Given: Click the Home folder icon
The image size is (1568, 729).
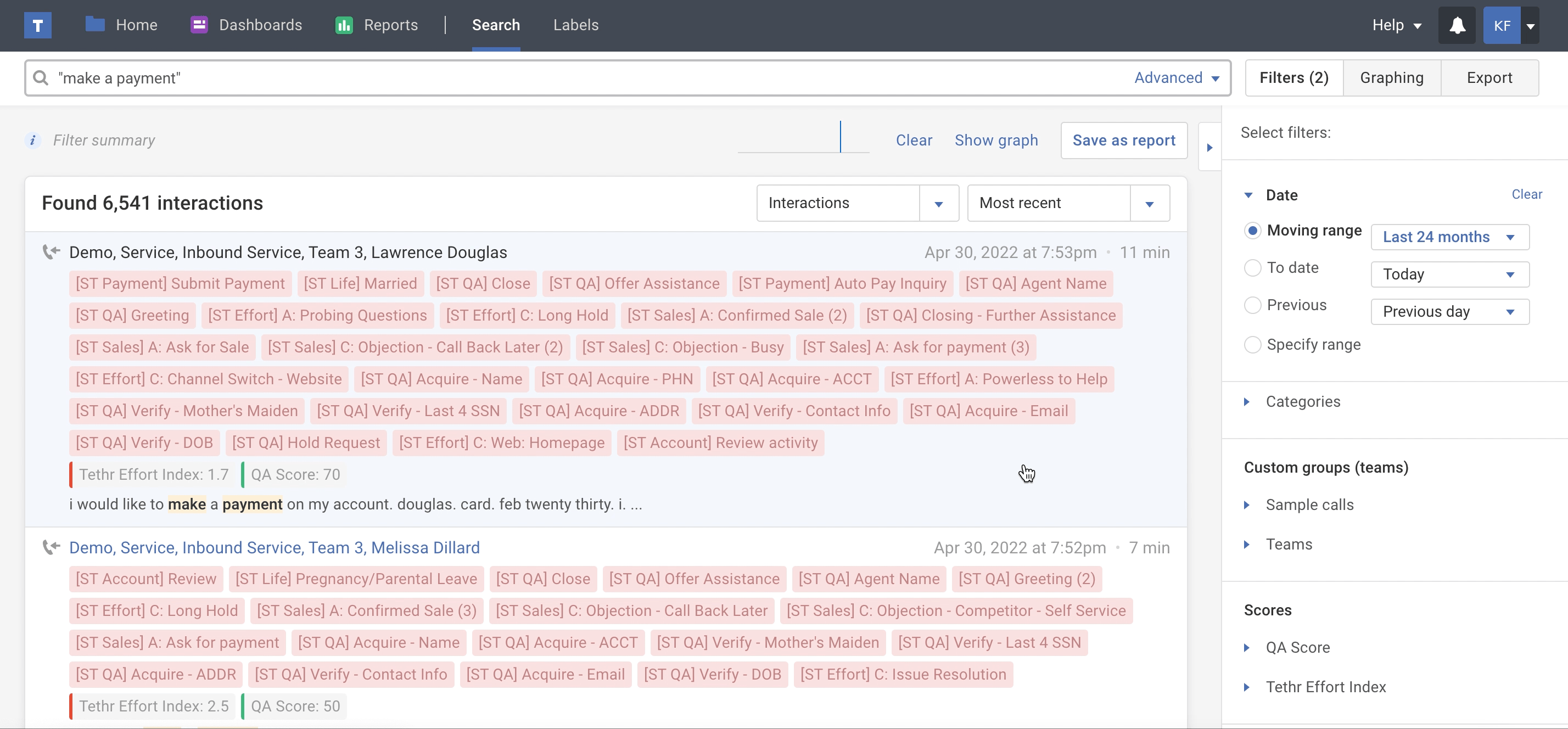Looking at the screenshot, I should coord(95,24).
